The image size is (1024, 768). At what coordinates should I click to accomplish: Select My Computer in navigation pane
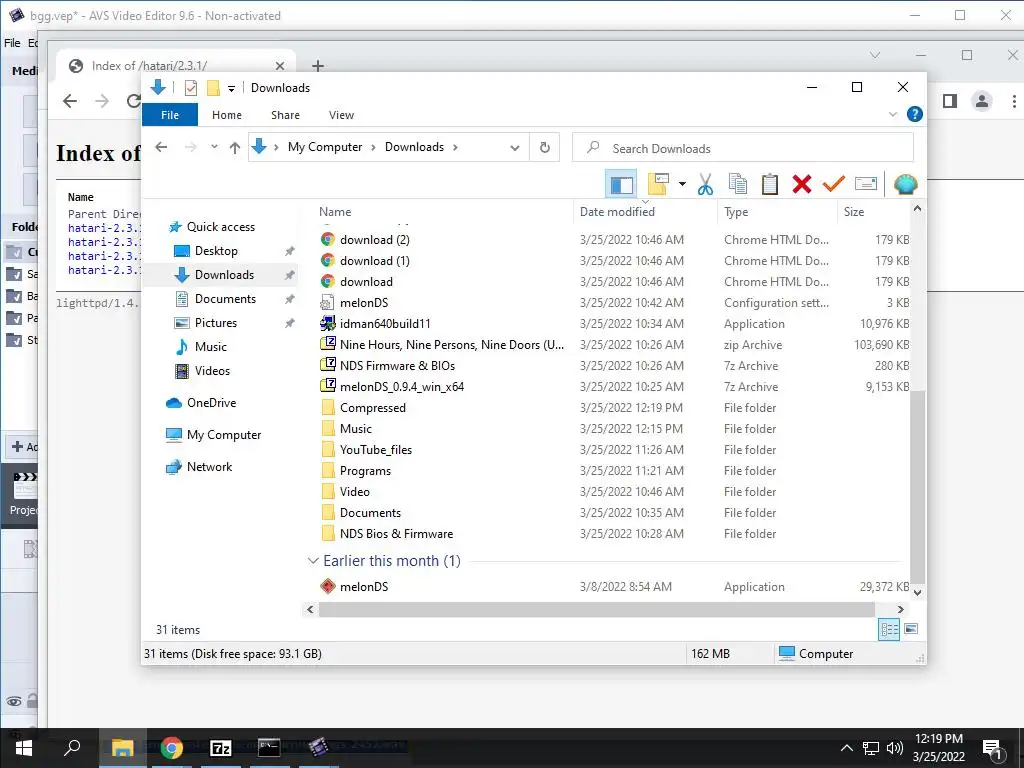point(223,435)
